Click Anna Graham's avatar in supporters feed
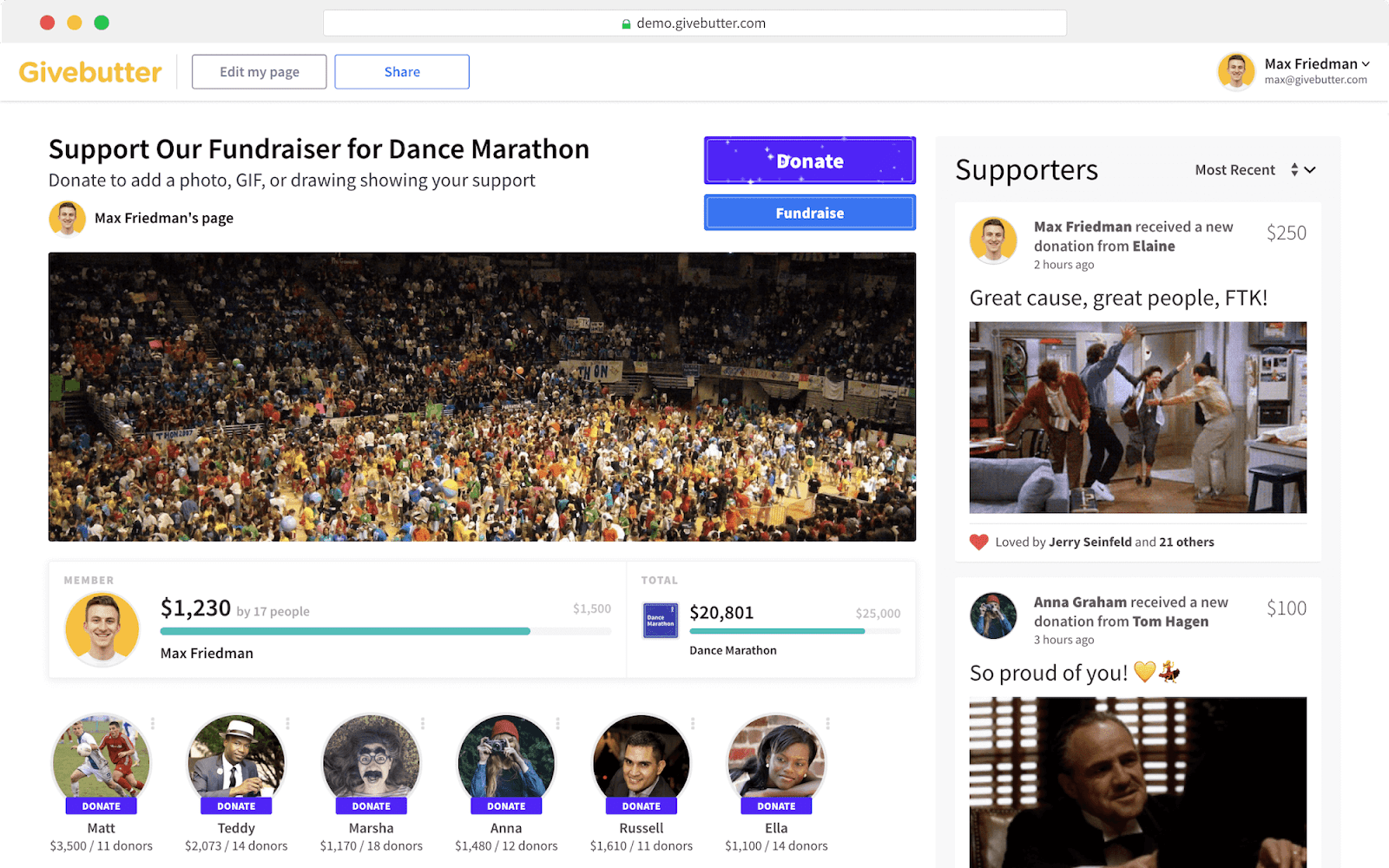Image resolution: width=1389 pixels, height=868 pixels. coord(993,615)
